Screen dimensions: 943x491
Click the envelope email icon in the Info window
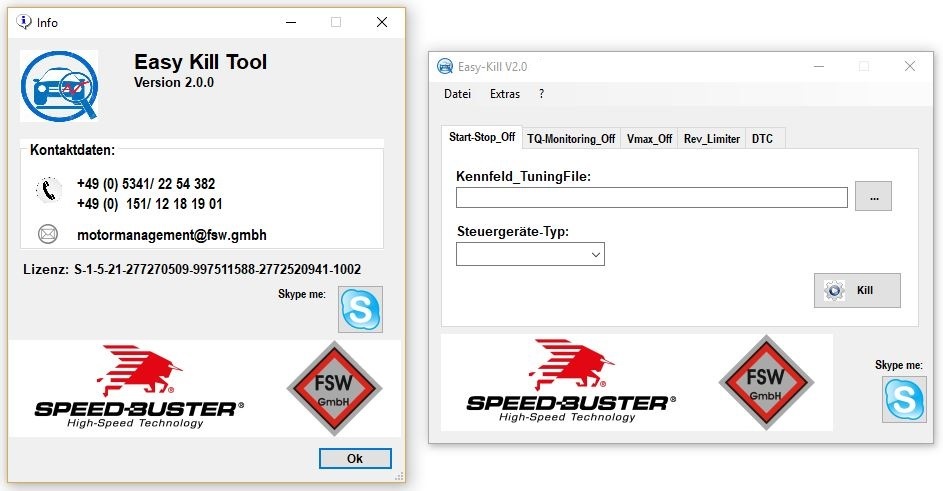point(48,233)
